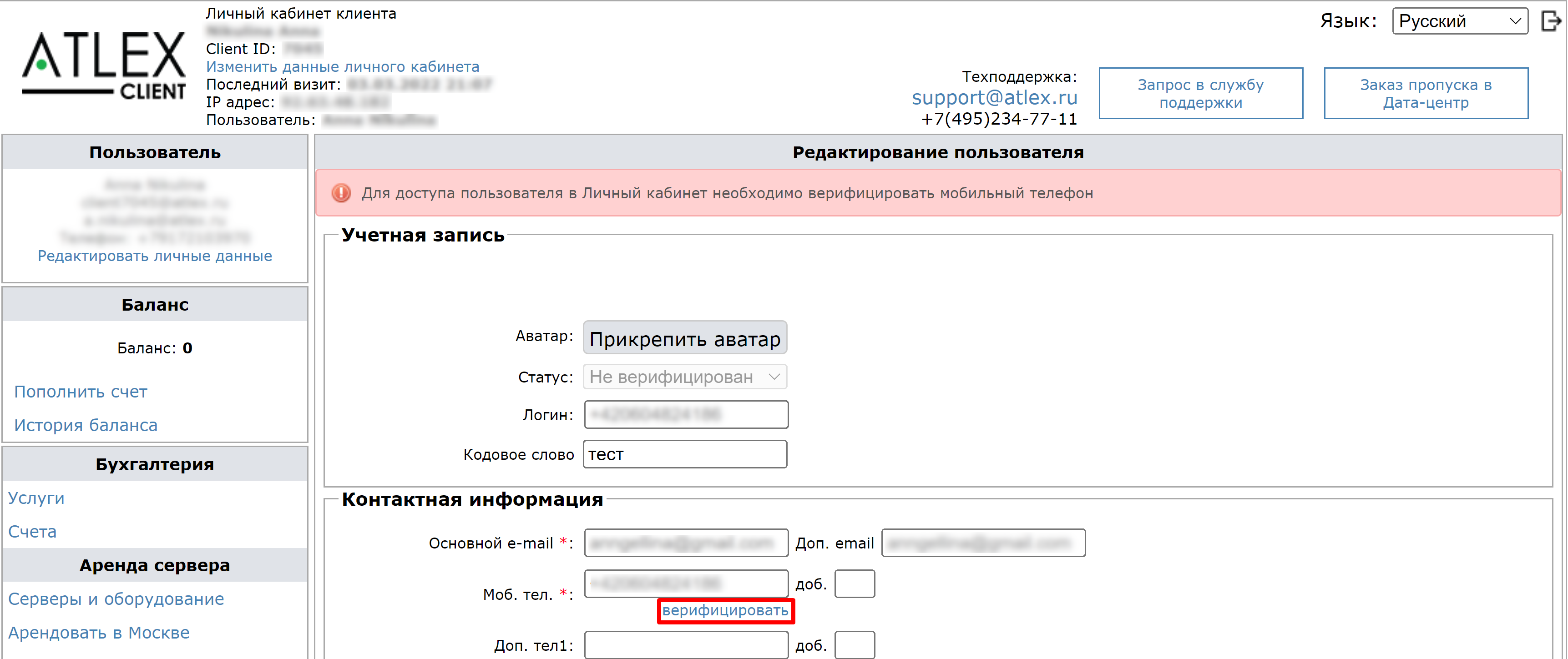Image resolution: width=1568 pixels, height=659 pixels.
Task: Click the Кодовое слово input field
Action: pos(684,454)
